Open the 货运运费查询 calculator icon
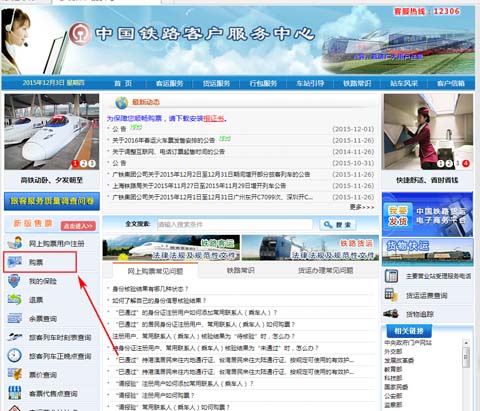This screenshot has height=411, width=480. pos(391,295)
